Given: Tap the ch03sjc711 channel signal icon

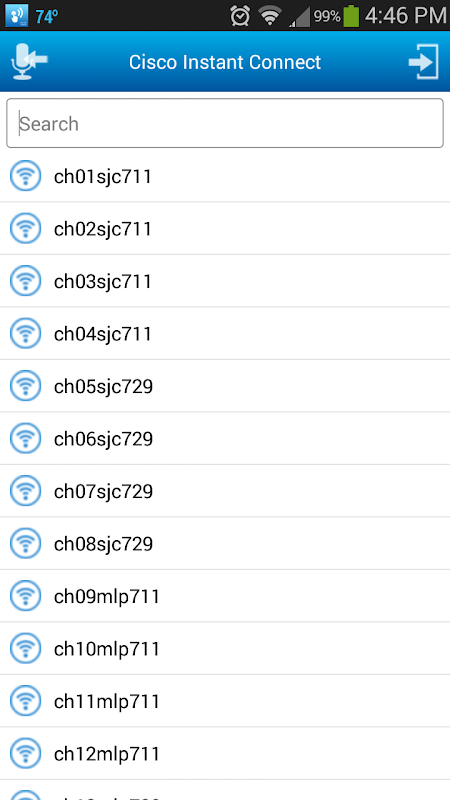Looking at the screenshot, I should click(26, 281).
